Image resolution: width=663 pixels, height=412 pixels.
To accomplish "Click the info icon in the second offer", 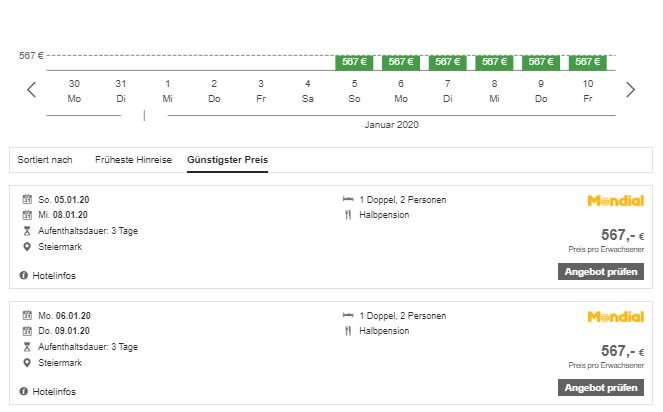I will coord(23,391).
